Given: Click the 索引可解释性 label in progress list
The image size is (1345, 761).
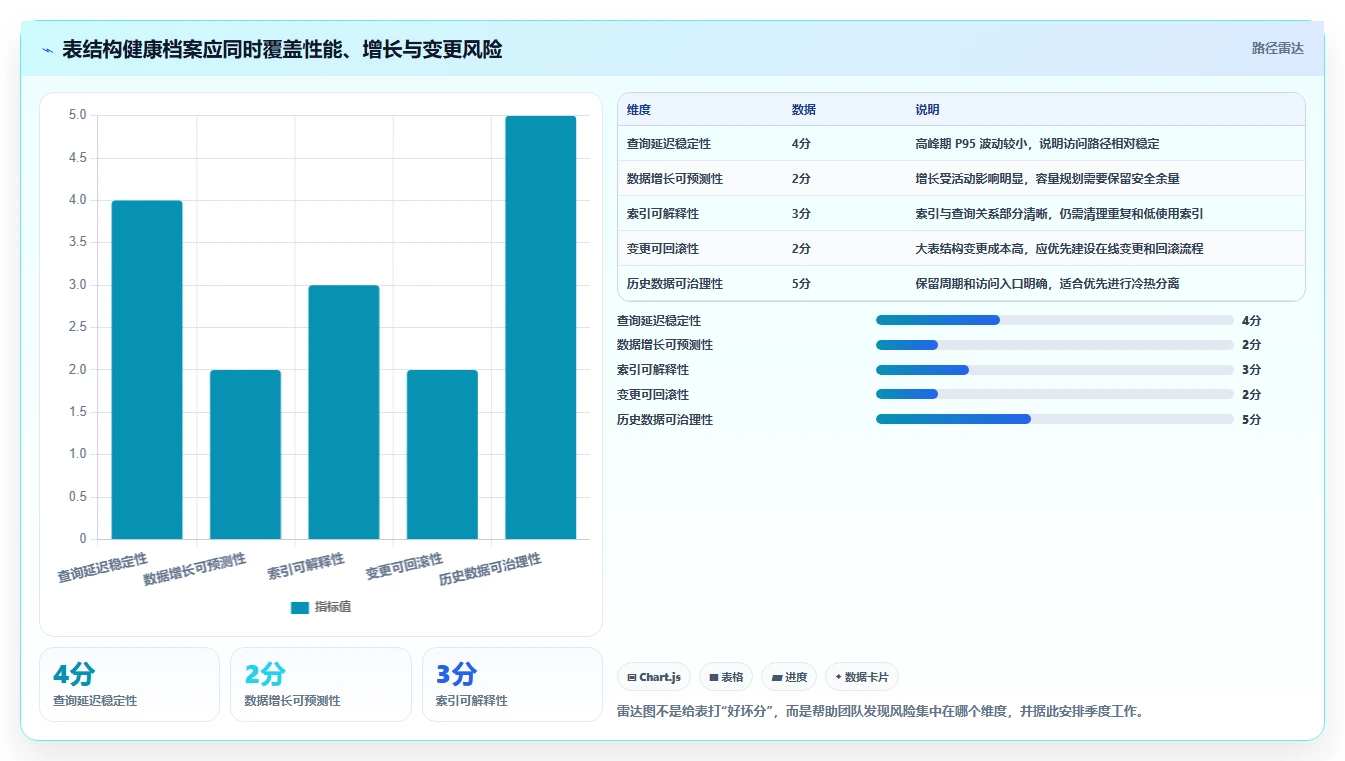Looking at the screenshot, I should [653, 370].
